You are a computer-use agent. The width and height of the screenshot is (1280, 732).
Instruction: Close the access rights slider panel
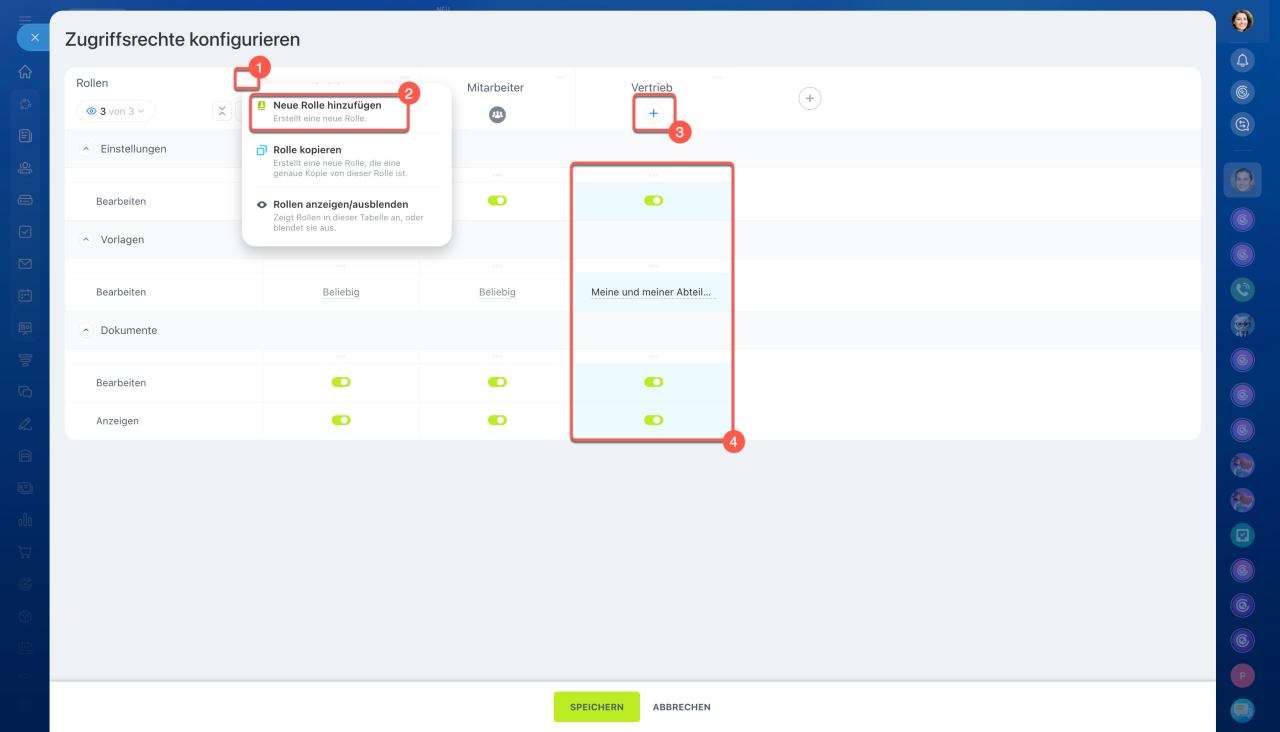point(34,37)
